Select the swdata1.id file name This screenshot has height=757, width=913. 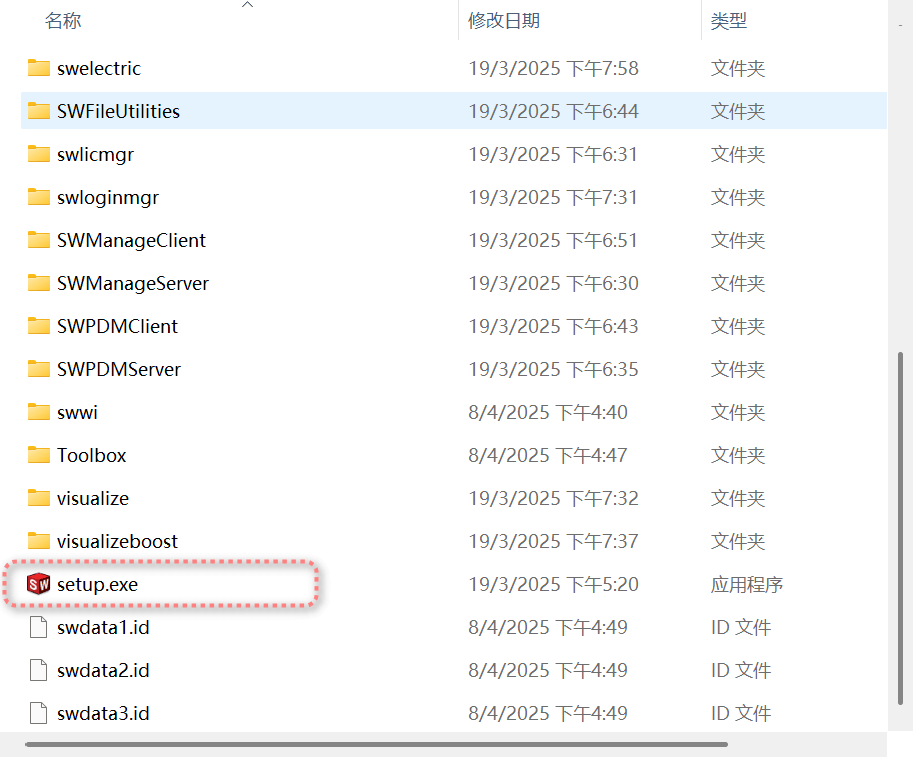click(x=103, y=627)
